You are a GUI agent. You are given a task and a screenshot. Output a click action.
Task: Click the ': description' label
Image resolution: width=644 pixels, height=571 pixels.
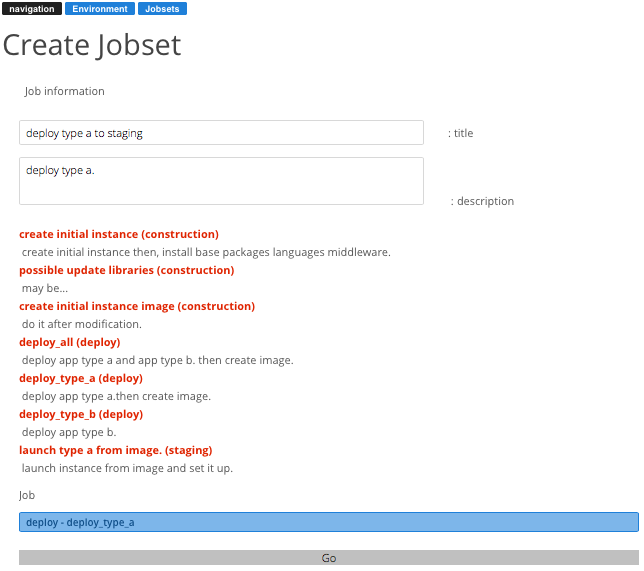point(482,201)
